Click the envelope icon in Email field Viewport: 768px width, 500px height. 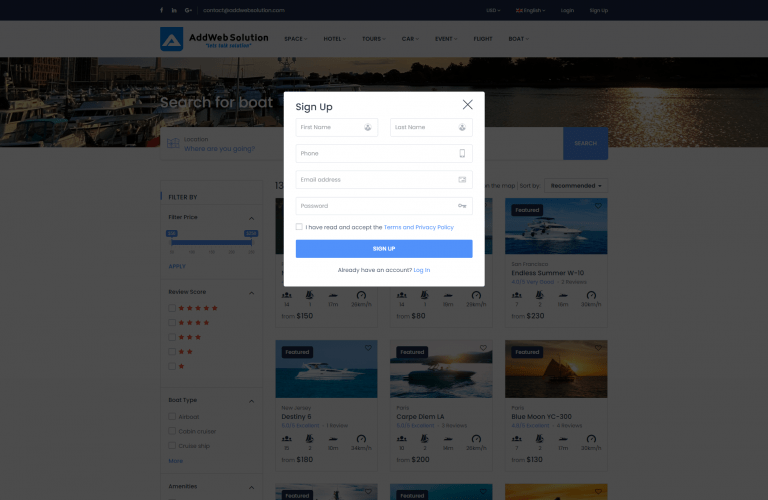462,180
